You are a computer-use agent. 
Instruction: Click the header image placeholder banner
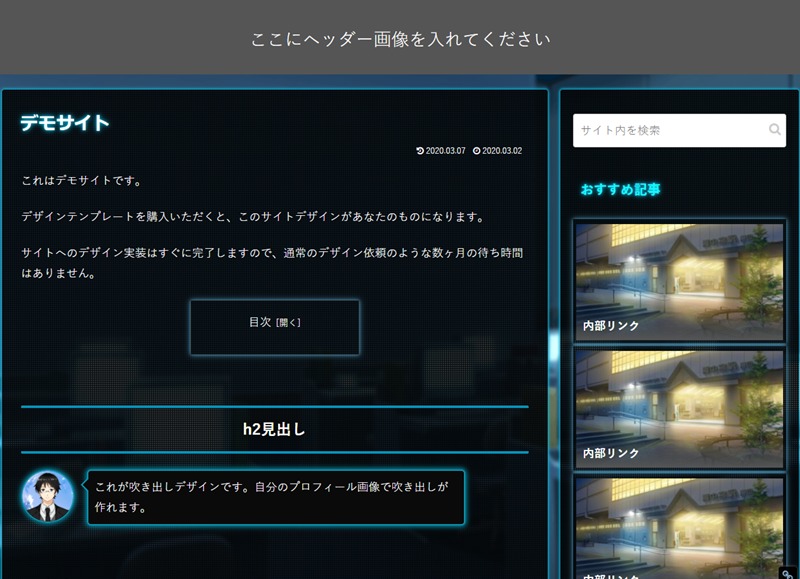400,39
